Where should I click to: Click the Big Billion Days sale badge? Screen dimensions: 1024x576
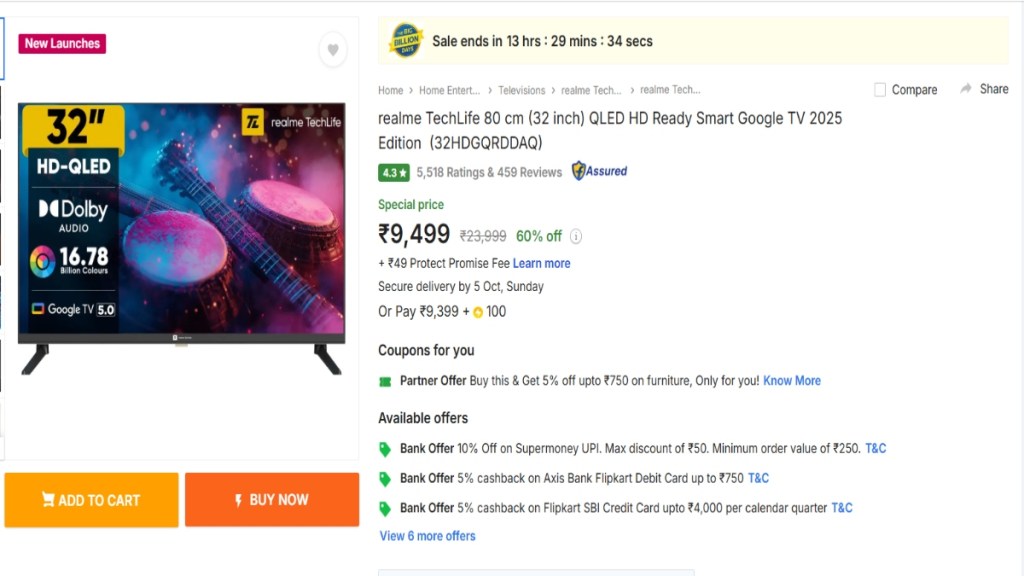(406, 41)
